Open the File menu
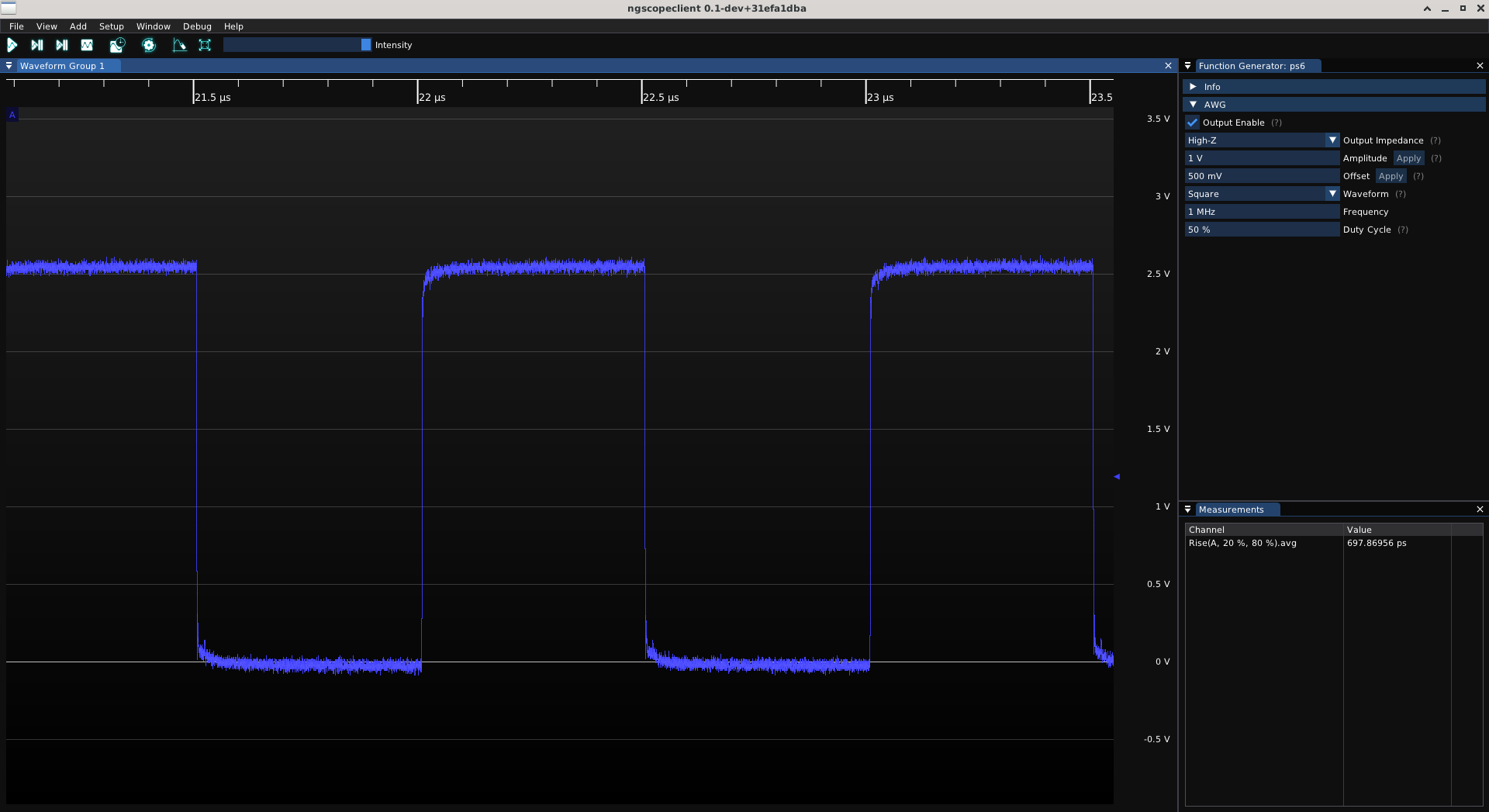The image size is (1489, 812). (16, 26)
